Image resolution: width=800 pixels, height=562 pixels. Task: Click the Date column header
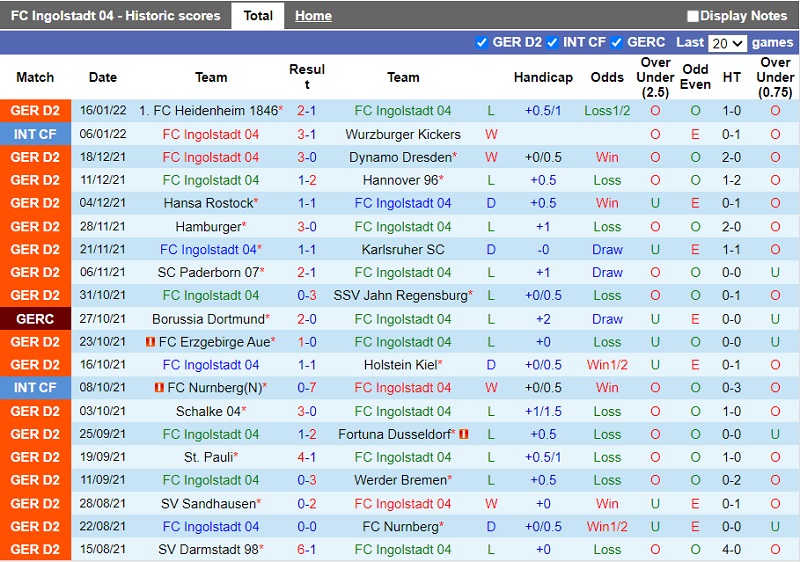(103, 77)
